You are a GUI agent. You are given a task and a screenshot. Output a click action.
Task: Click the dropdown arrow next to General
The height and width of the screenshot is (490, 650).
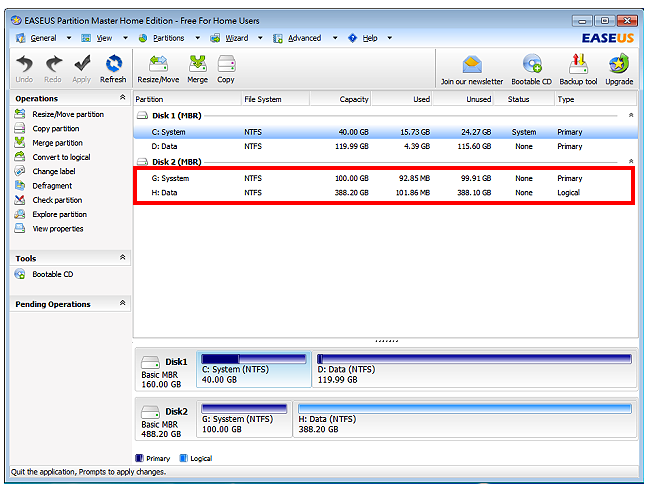pos(69,38)
